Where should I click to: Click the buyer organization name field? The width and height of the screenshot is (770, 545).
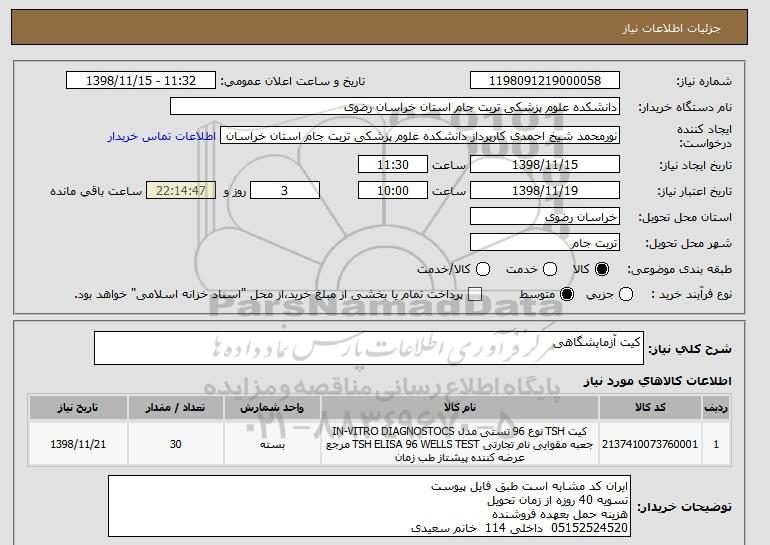pos(395,107)
